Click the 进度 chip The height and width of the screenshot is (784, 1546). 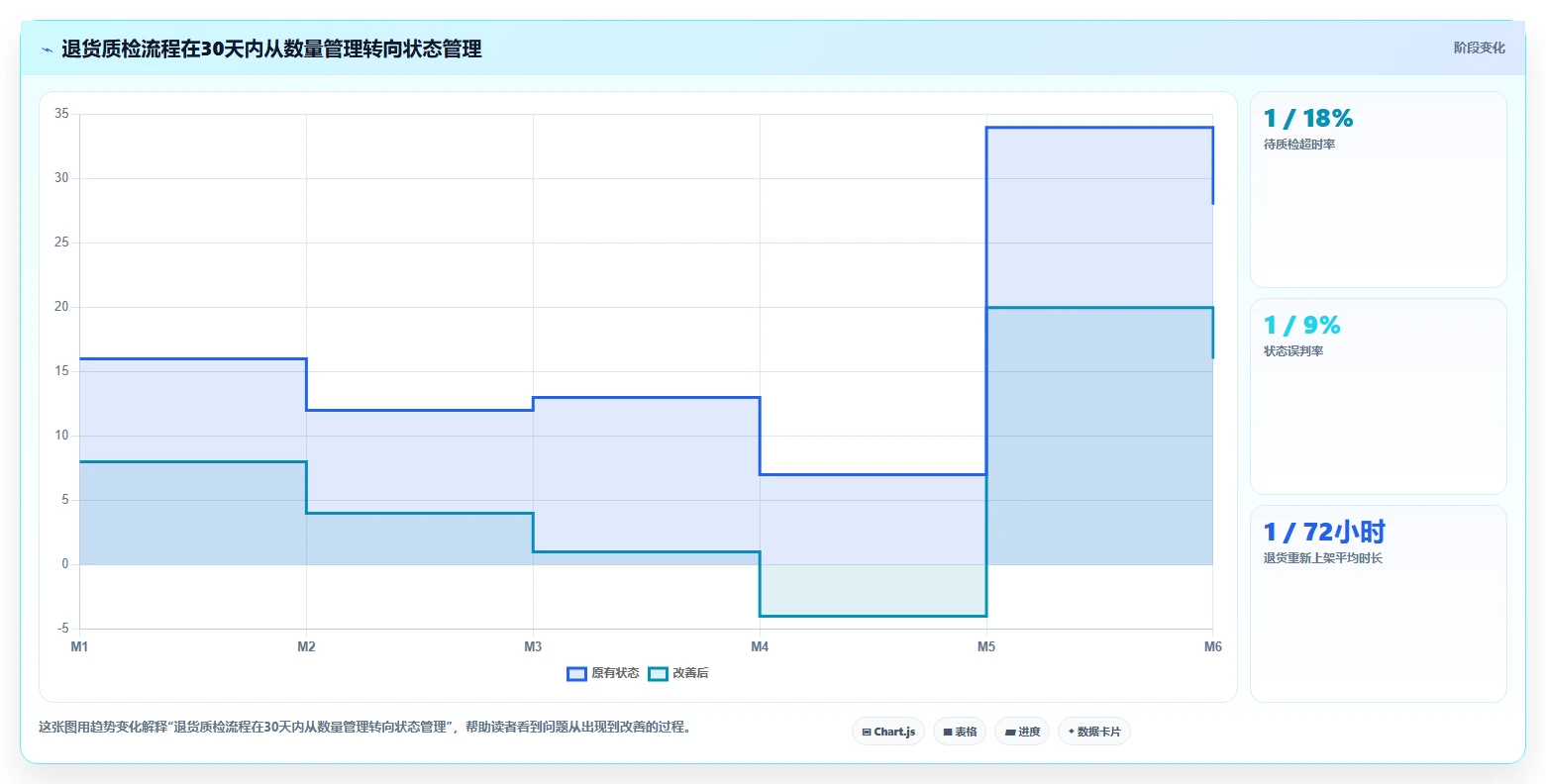click(x=1022, y=732)
